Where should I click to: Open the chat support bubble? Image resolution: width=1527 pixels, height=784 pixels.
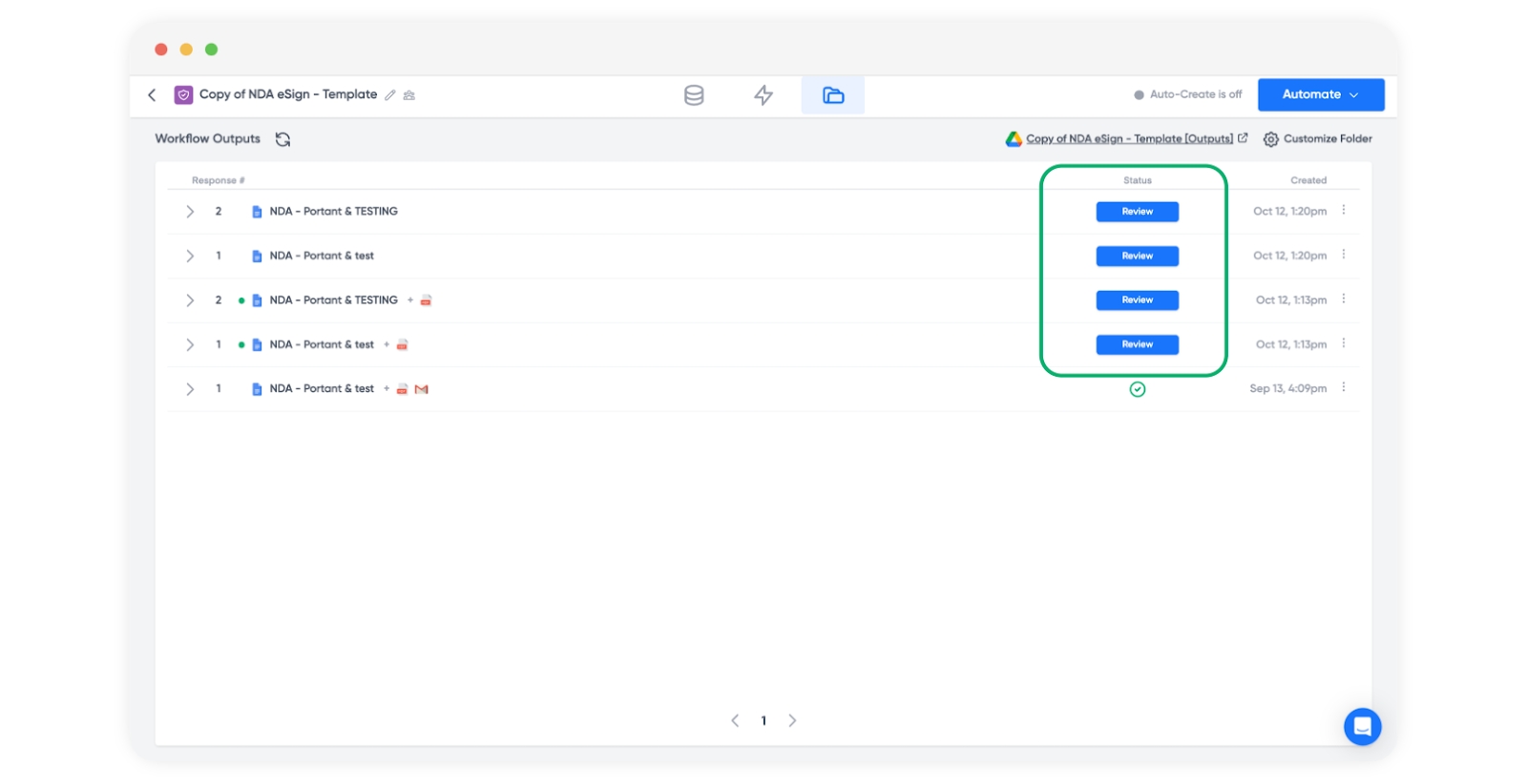1362,727
